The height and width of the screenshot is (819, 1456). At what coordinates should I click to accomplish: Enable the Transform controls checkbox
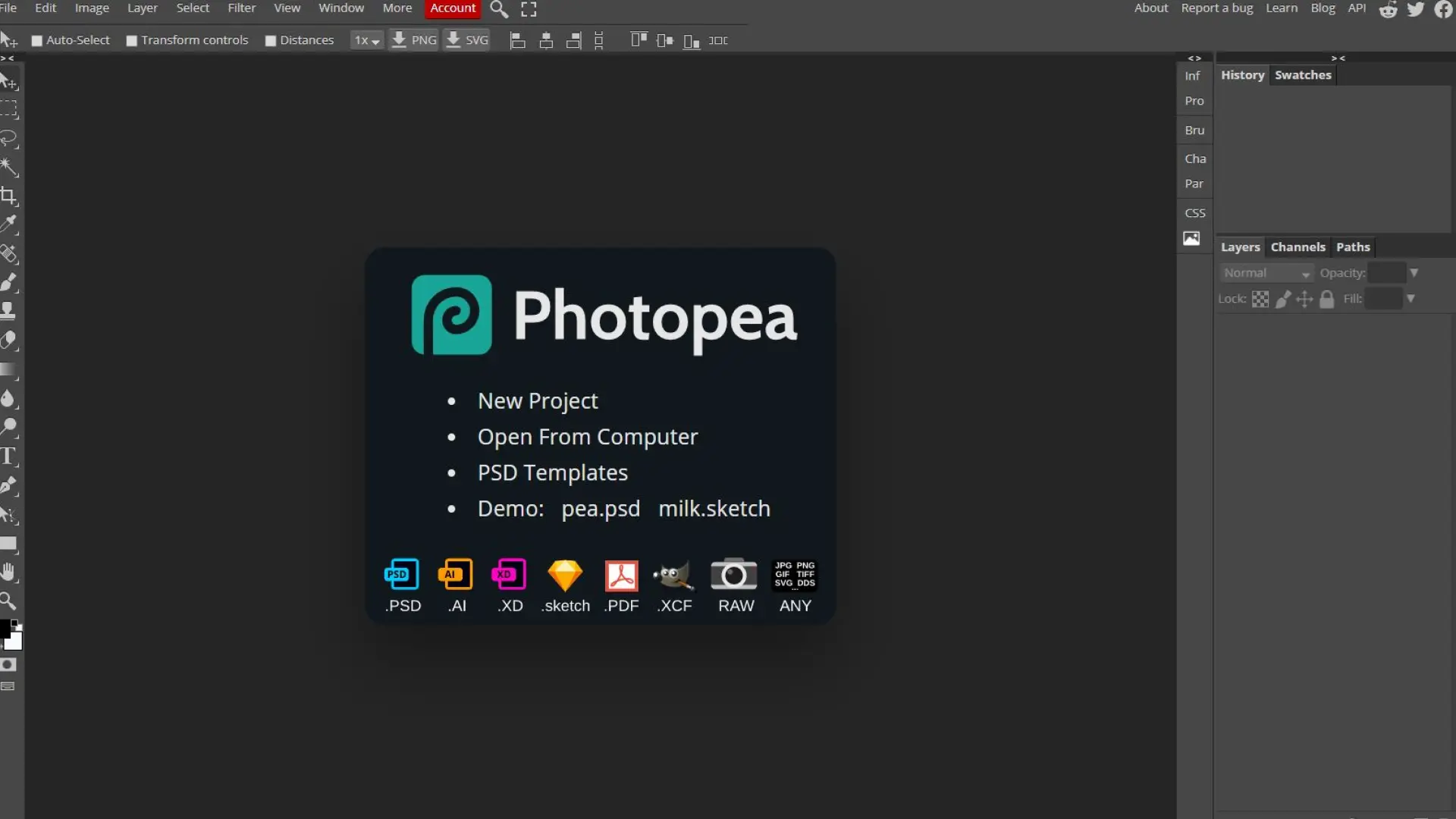coord(131,41)
